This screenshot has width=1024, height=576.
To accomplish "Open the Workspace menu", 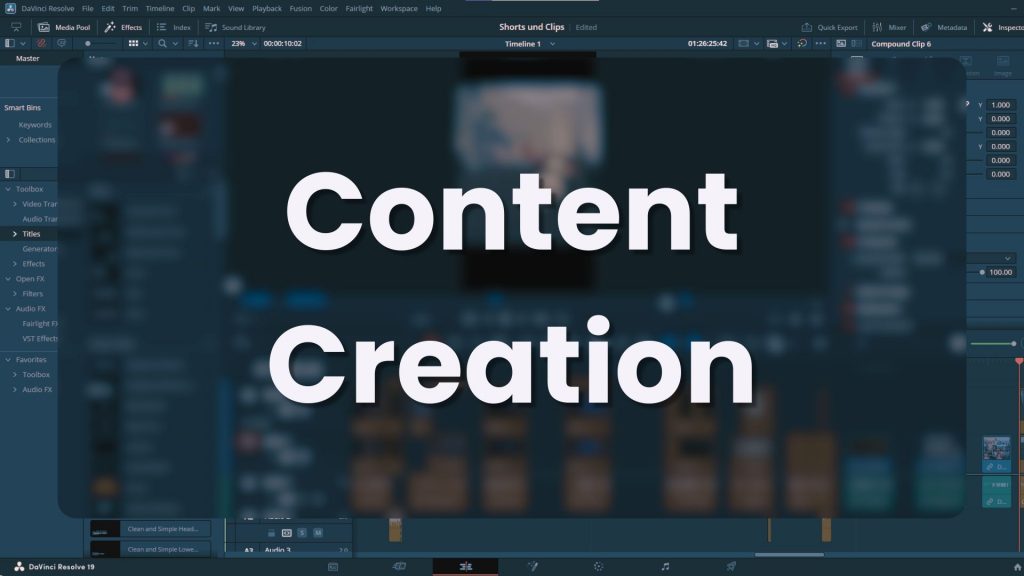I will [x=399, y=8].
